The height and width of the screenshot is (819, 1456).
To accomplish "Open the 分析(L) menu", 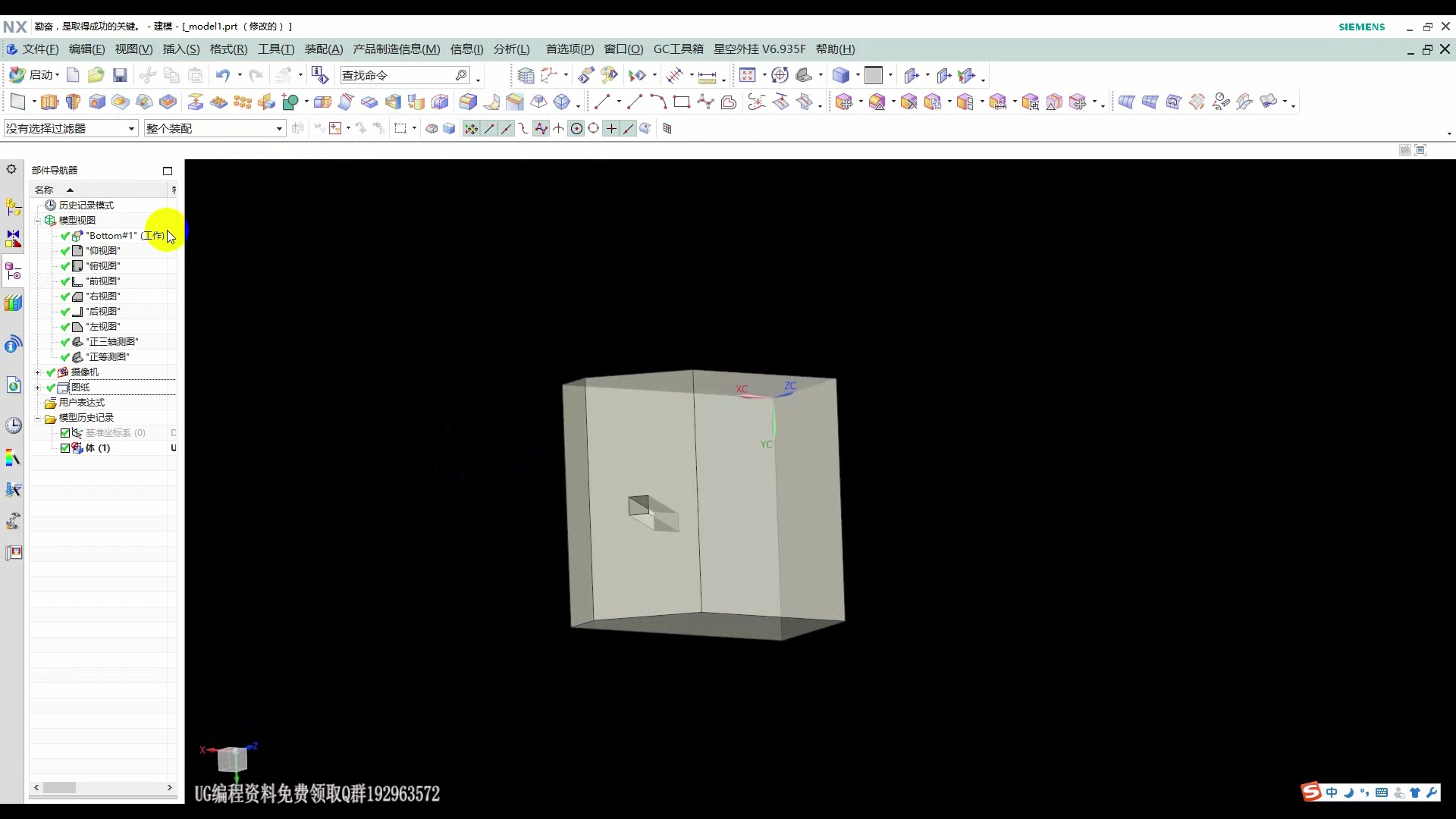I will (511, 49).
